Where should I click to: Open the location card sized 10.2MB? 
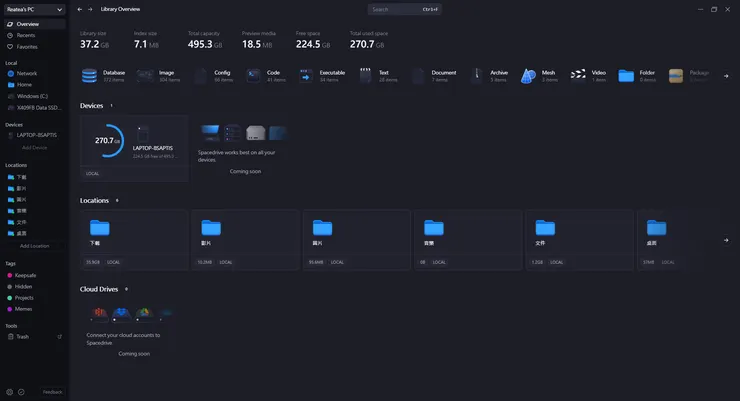(245, 240)
